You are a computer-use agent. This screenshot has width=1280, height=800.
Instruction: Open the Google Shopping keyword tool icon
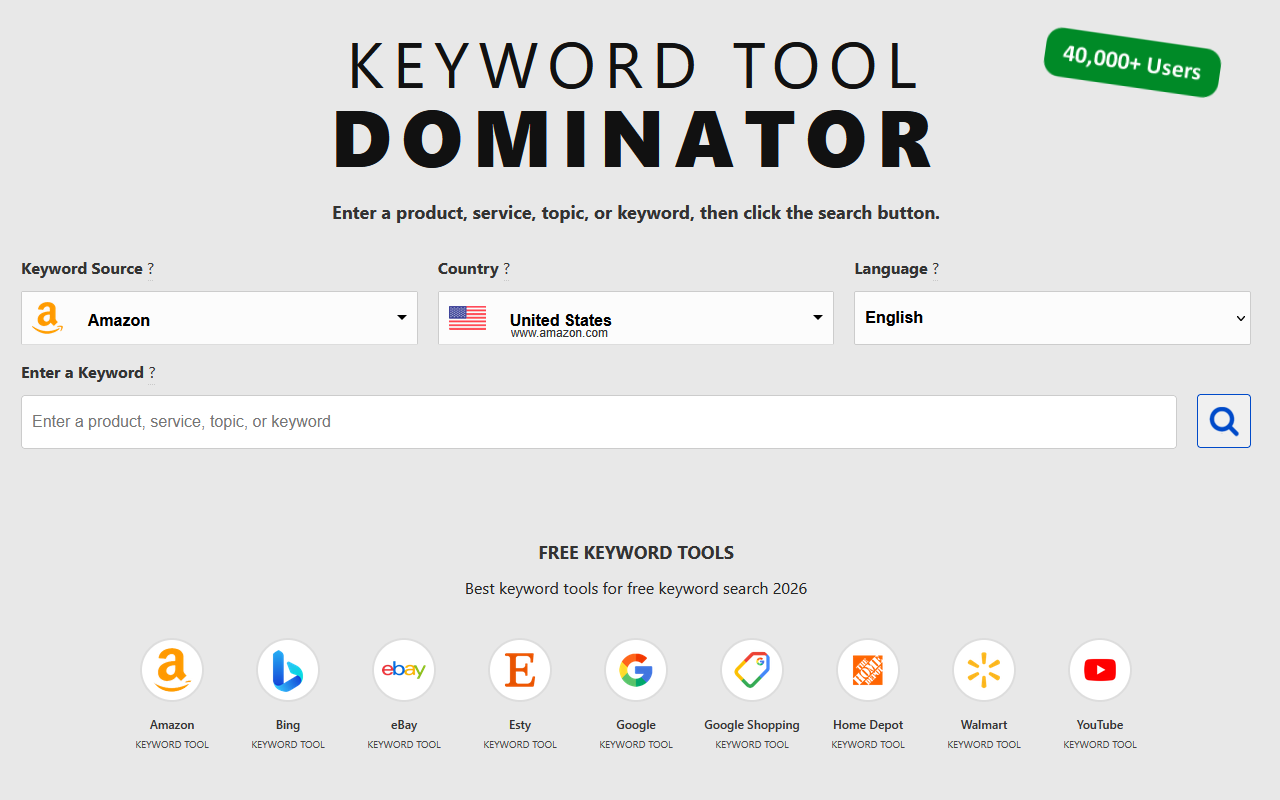point(752,670)
